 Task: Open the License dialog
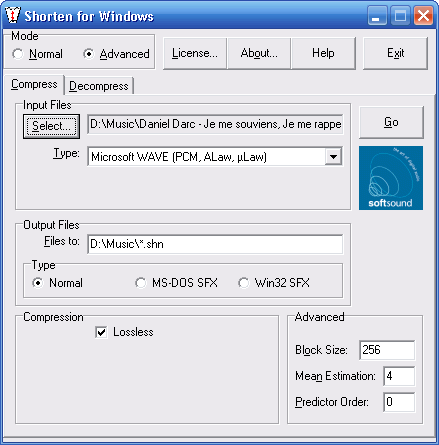tap(195, 53)
